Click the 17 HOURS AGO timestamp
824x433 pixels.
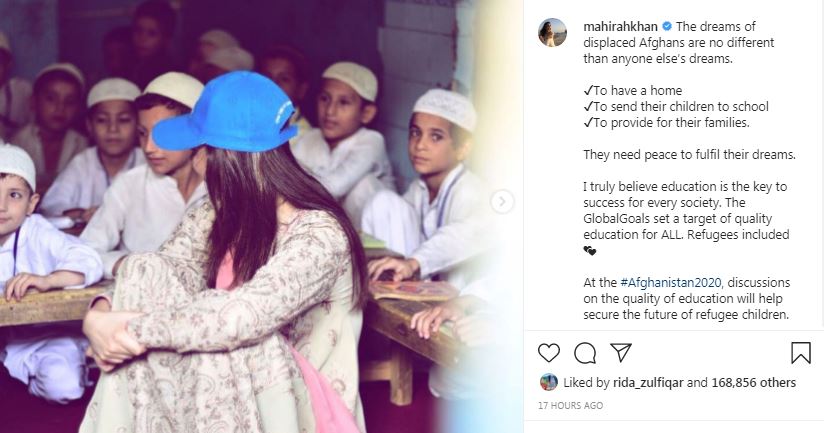[570, 406]
